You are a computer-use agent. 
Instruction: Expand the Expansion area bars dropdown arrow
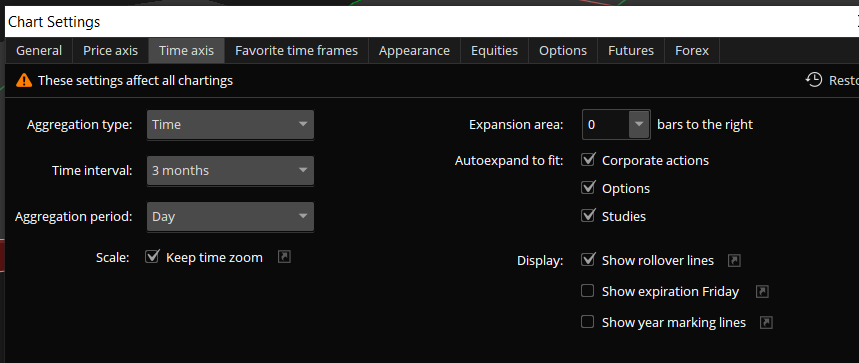pos(639,124)
